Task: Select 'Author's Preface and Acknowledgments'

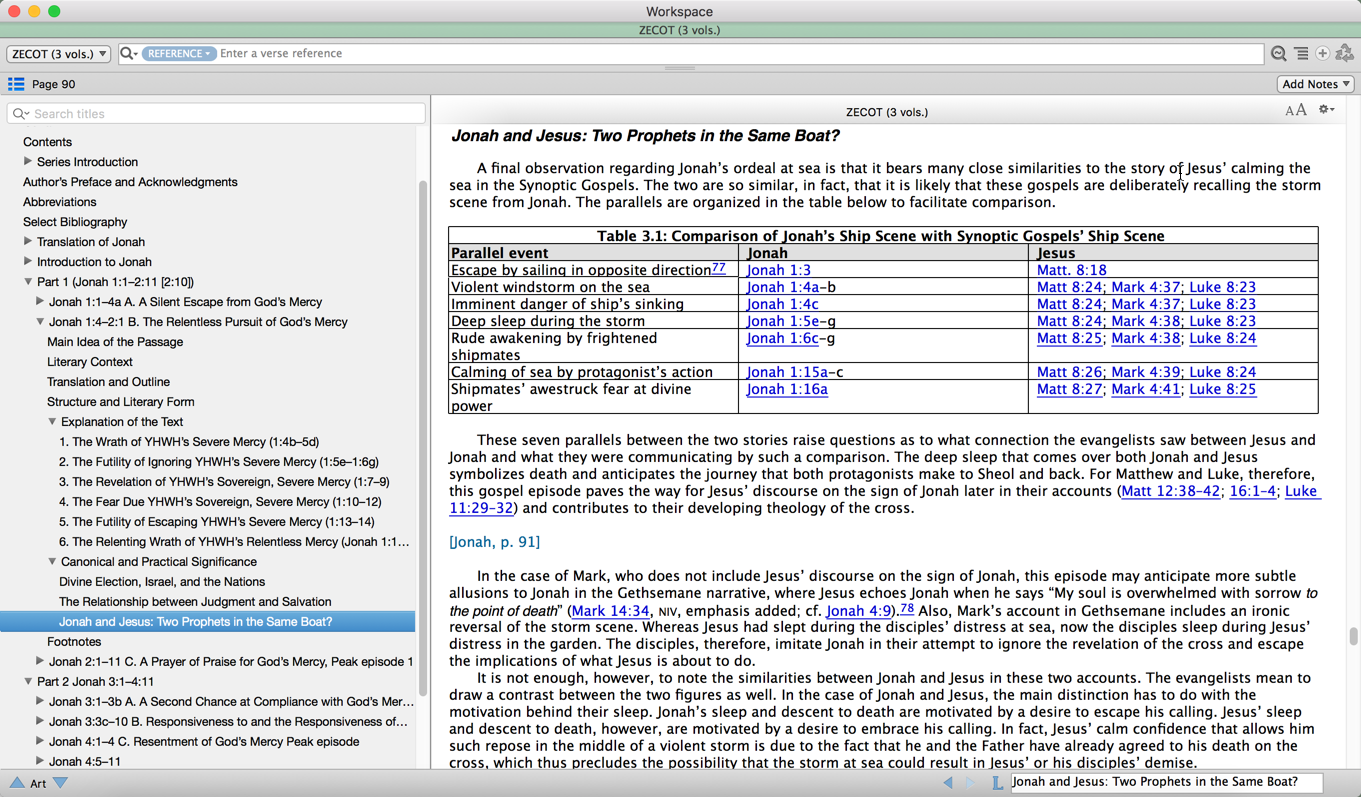Action: [130, 182]
